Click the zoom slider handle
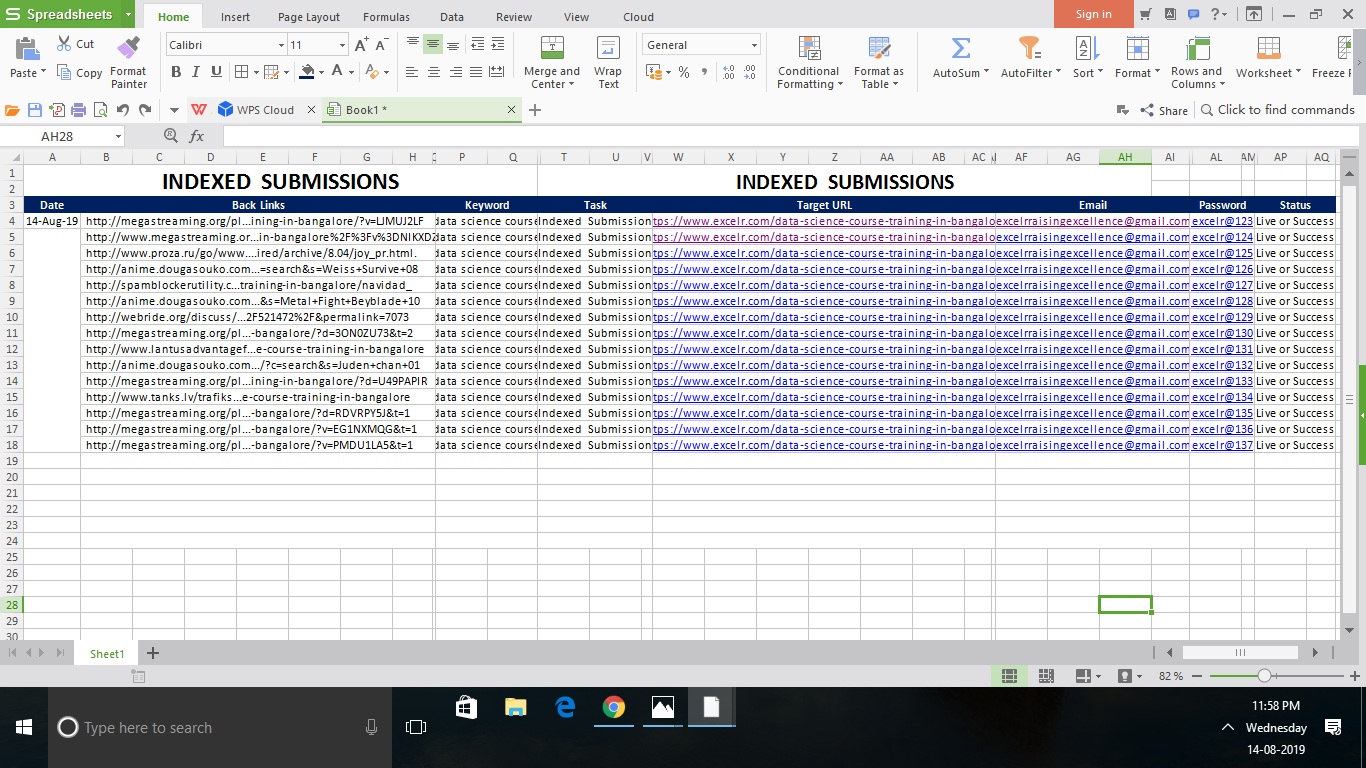Image resolution: width=1366 pixels, height=768 pixels. coord(1264,676)
